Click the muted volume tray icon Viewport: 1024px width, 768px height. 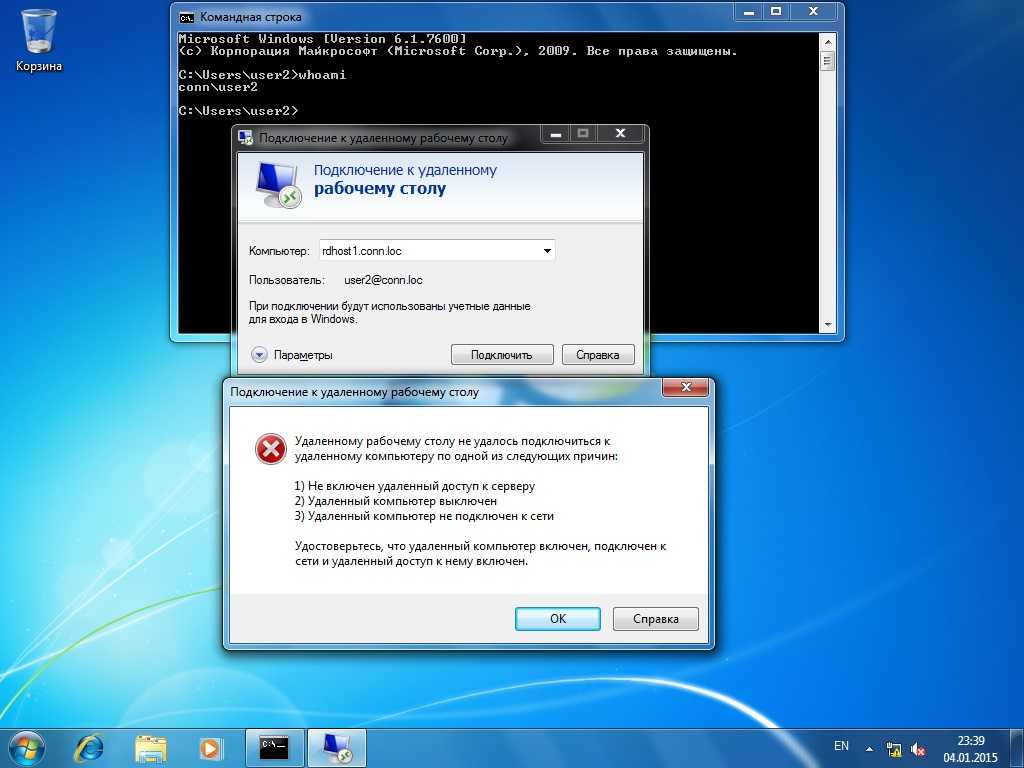click(918, 749)
